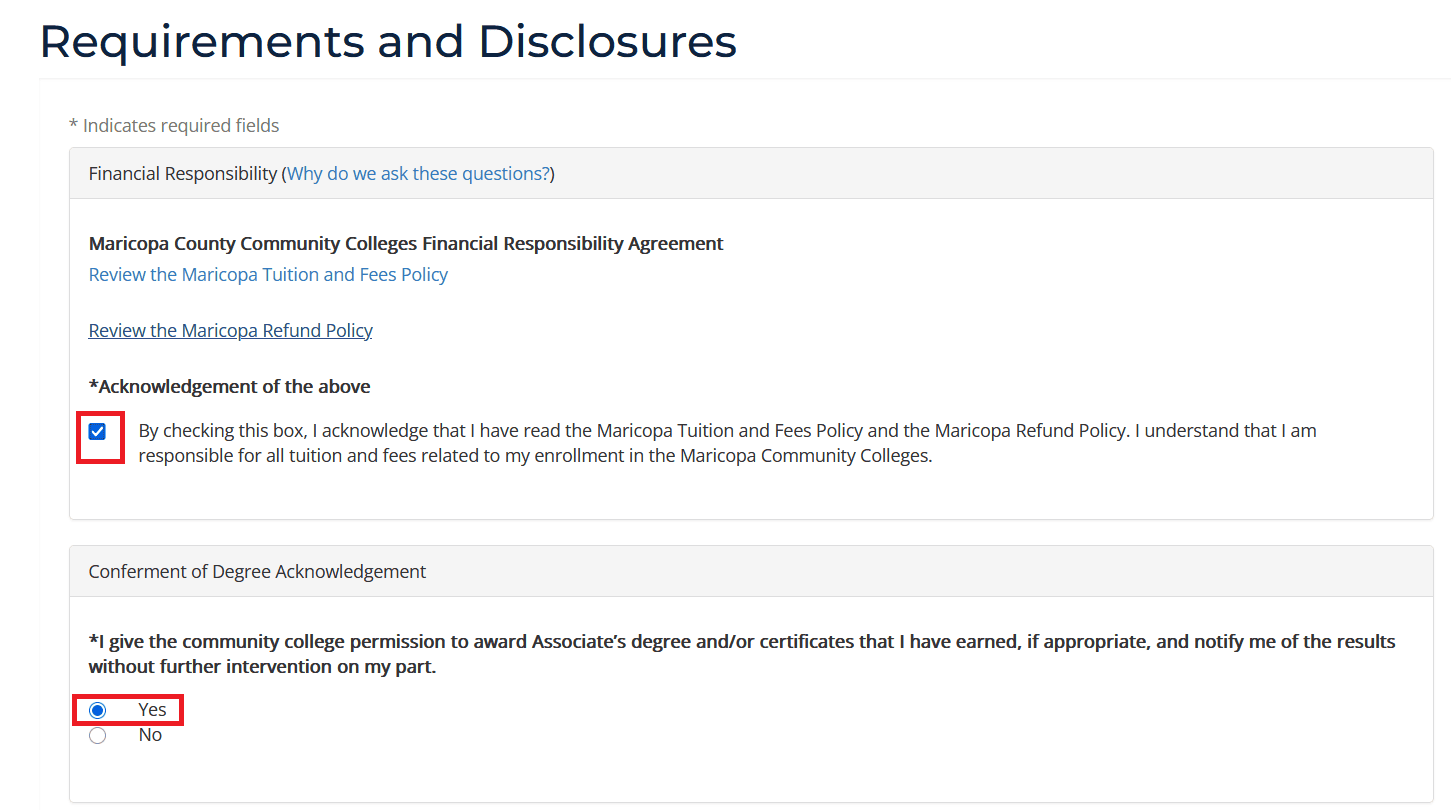Click the 'without further intervention on my part' line
This screenshot has width=1451, height=810.
pyautogui.click(x=262, y=667)
